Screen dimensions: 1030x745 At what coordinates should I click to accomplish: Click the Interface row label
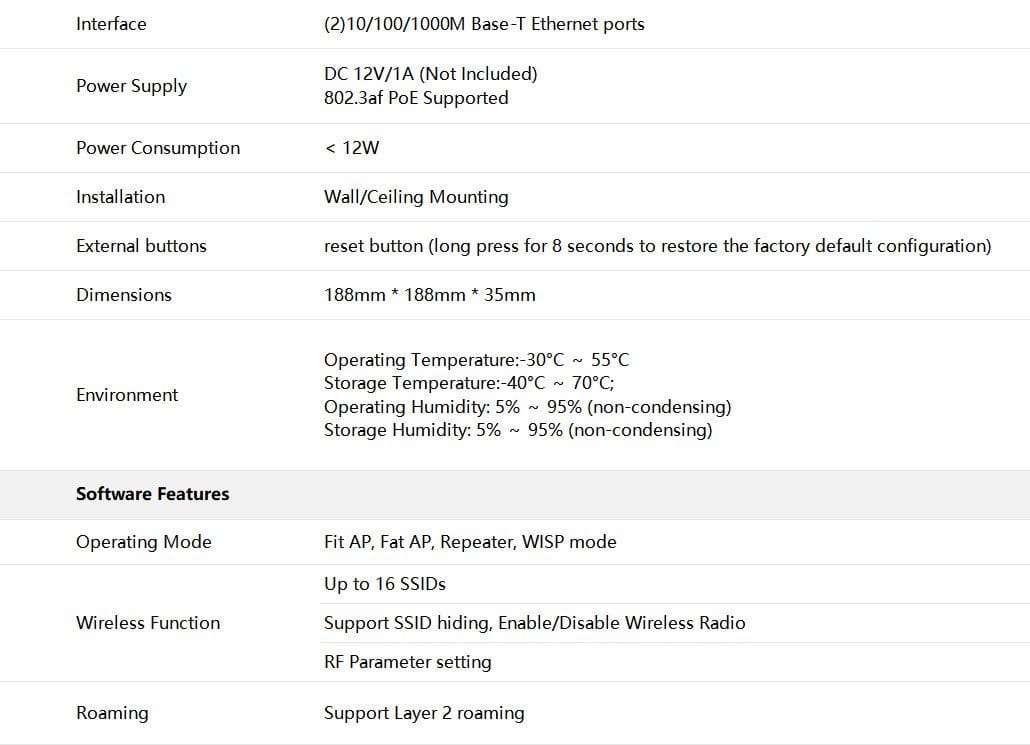tap(111, 24)
